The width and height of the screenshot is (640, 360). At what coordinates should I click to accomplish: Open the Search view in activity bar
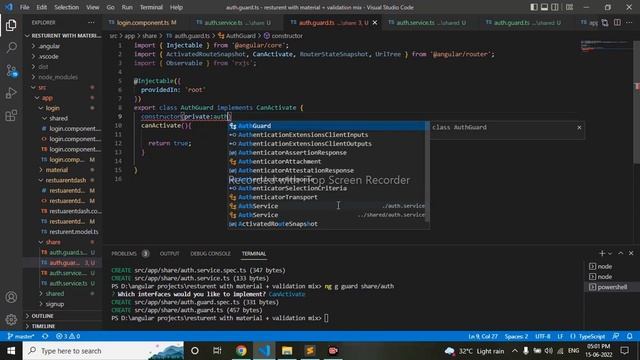pyautogui.click(x=11, y=48)
